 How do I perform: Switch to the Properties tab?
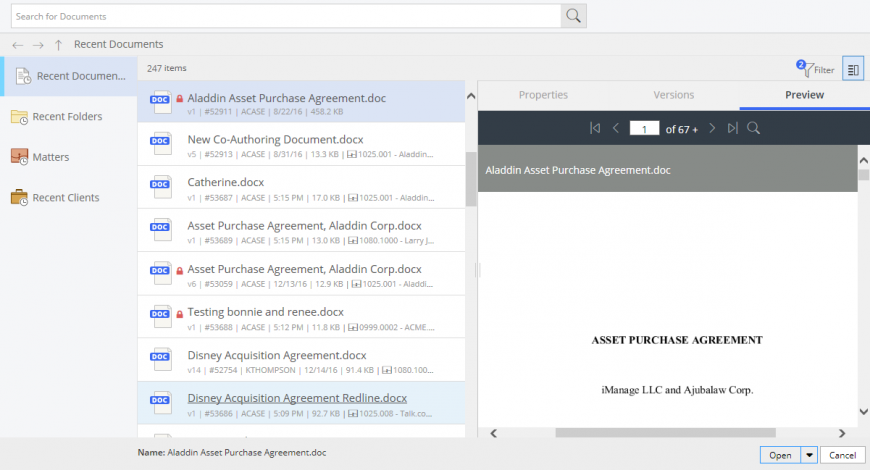point(543,95)
